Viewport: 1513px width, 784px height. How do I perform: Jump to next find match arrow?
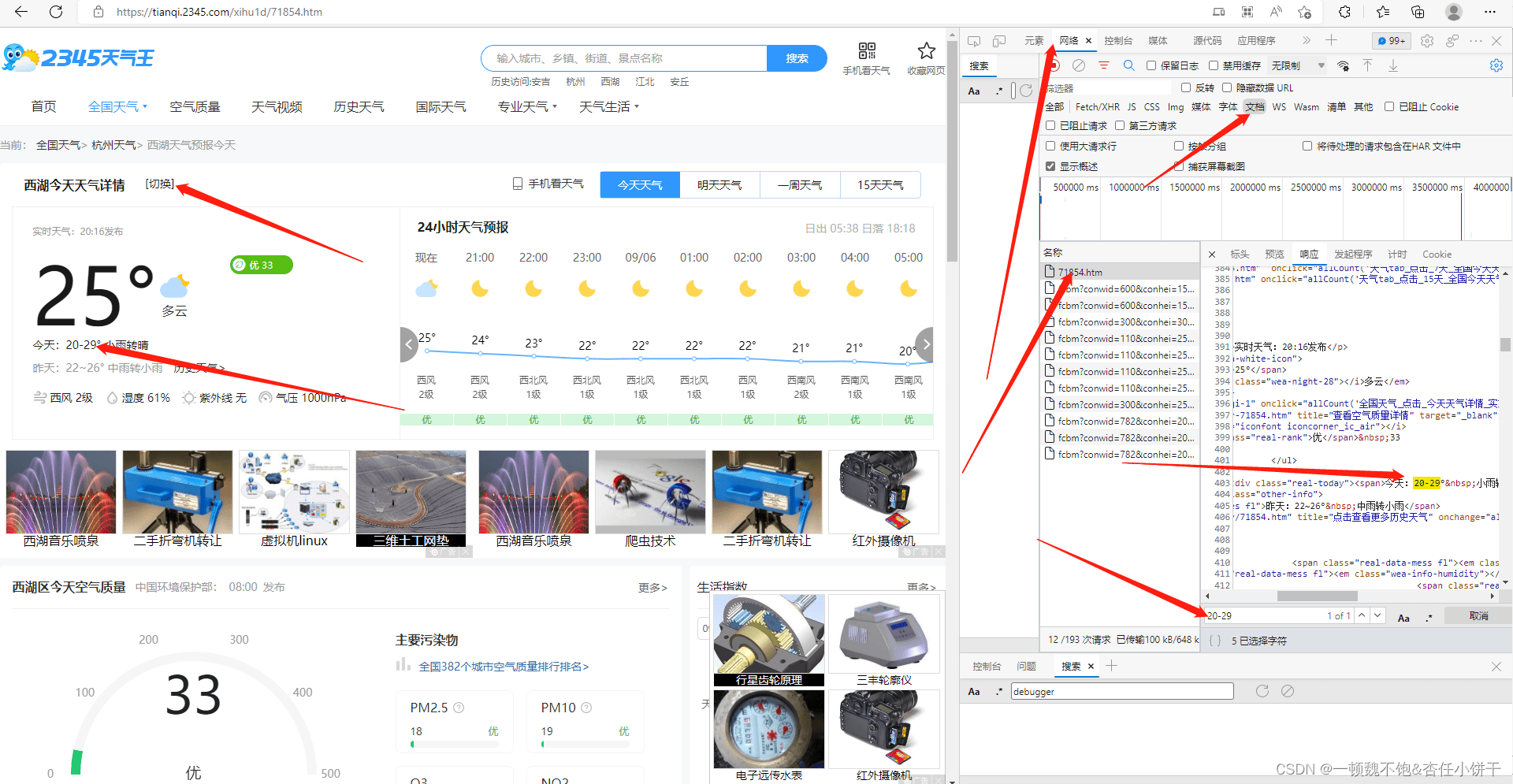(x=1377, y=615)
